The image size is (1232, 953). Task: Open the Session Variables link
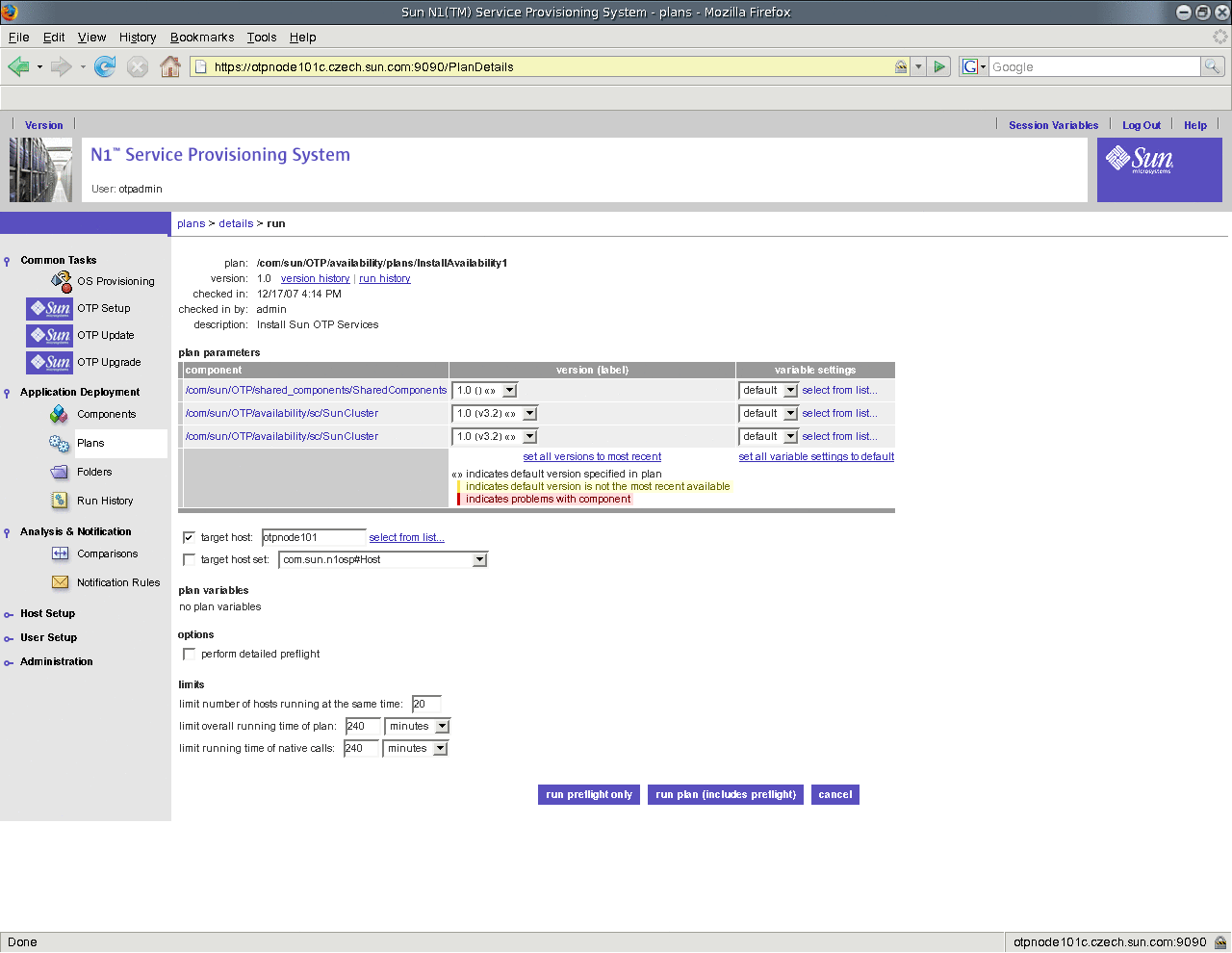[1053, 125]
